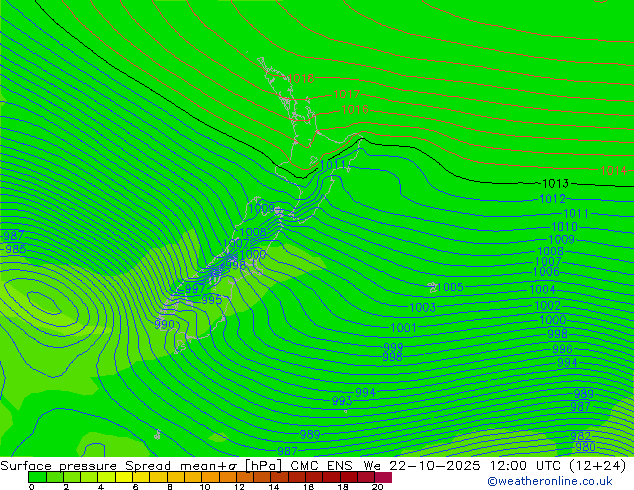The image size is (634, 490).
Task: Click the blue 1001 isobar label
Action: point(403,328)
